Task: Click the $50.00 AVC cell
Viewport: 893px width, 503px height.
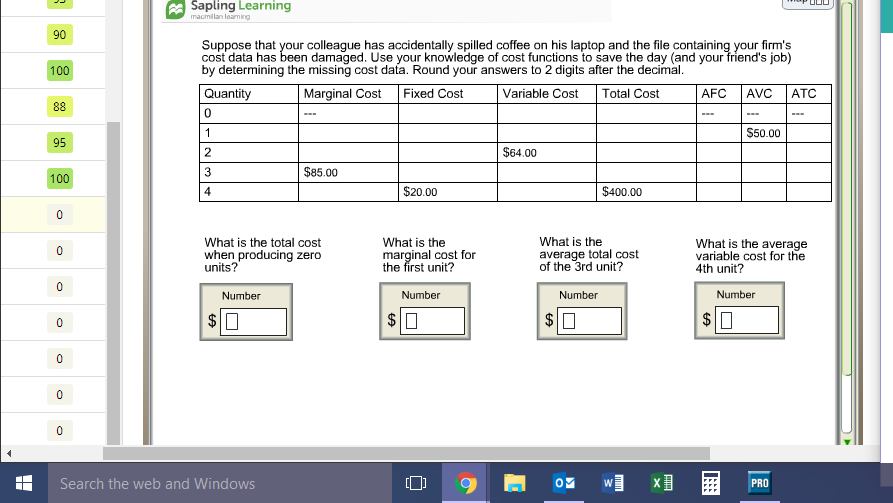Action: 764,133
